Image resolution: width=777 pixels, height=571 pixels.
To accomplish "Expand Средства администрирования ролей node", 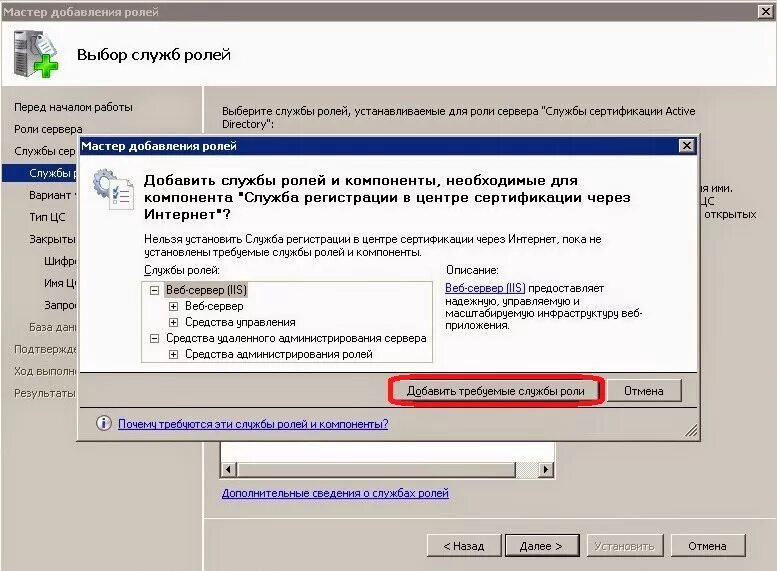I will pos(173,354).
